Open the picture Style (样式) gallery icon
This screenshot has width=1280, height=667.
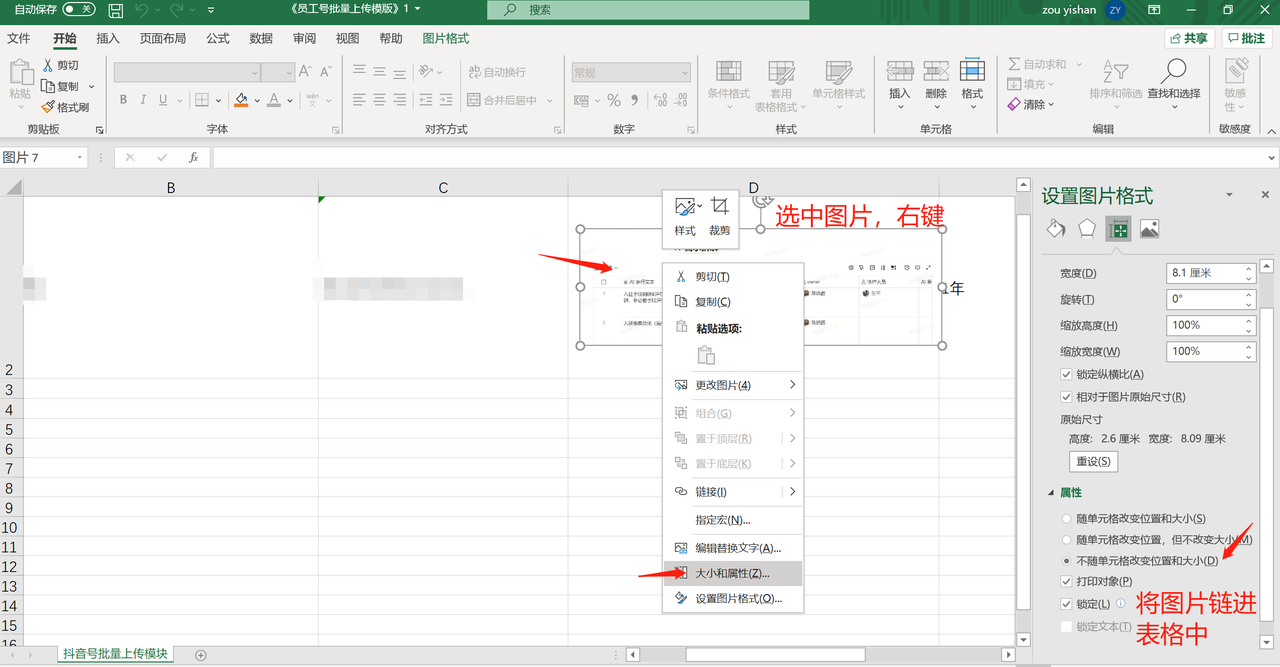(685, 206)
